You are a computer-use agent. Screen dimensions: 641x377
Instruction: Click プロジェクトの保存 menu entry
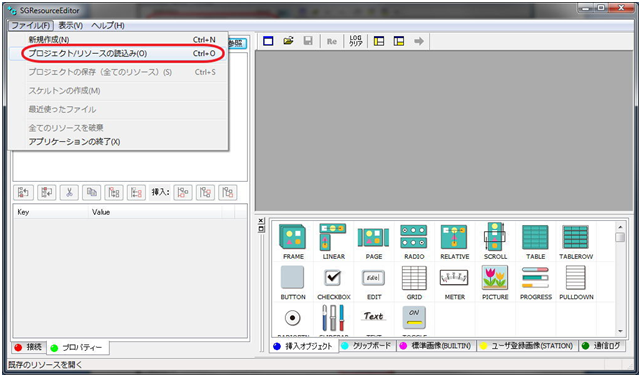point(119,72)
